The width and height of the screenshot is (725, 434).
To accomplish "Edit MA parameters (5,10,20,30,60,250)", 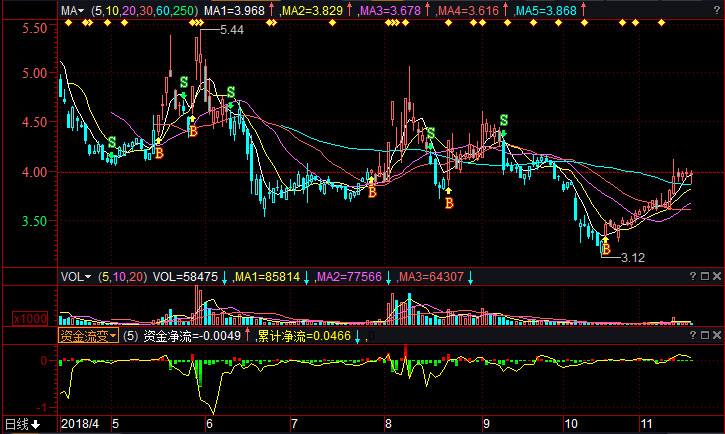I will (144, 11).
